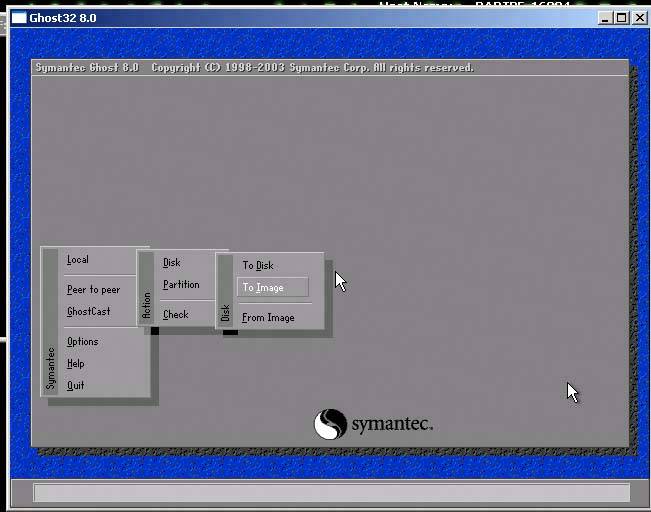The image size is (651, 512).
Task: Click the vertical Disk submenu label
Action: (225, 313)
